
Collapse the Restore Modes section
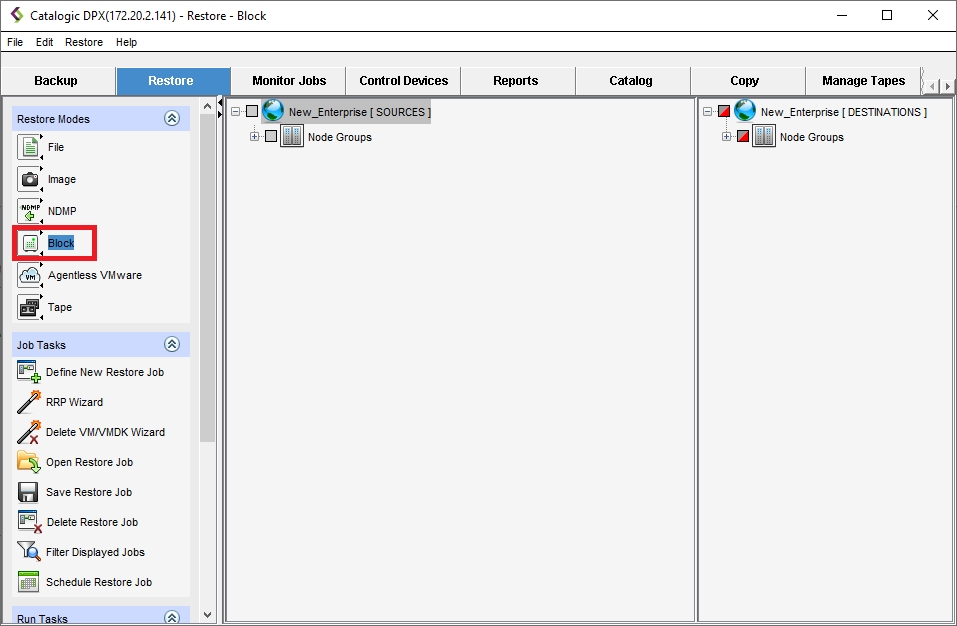172,119
